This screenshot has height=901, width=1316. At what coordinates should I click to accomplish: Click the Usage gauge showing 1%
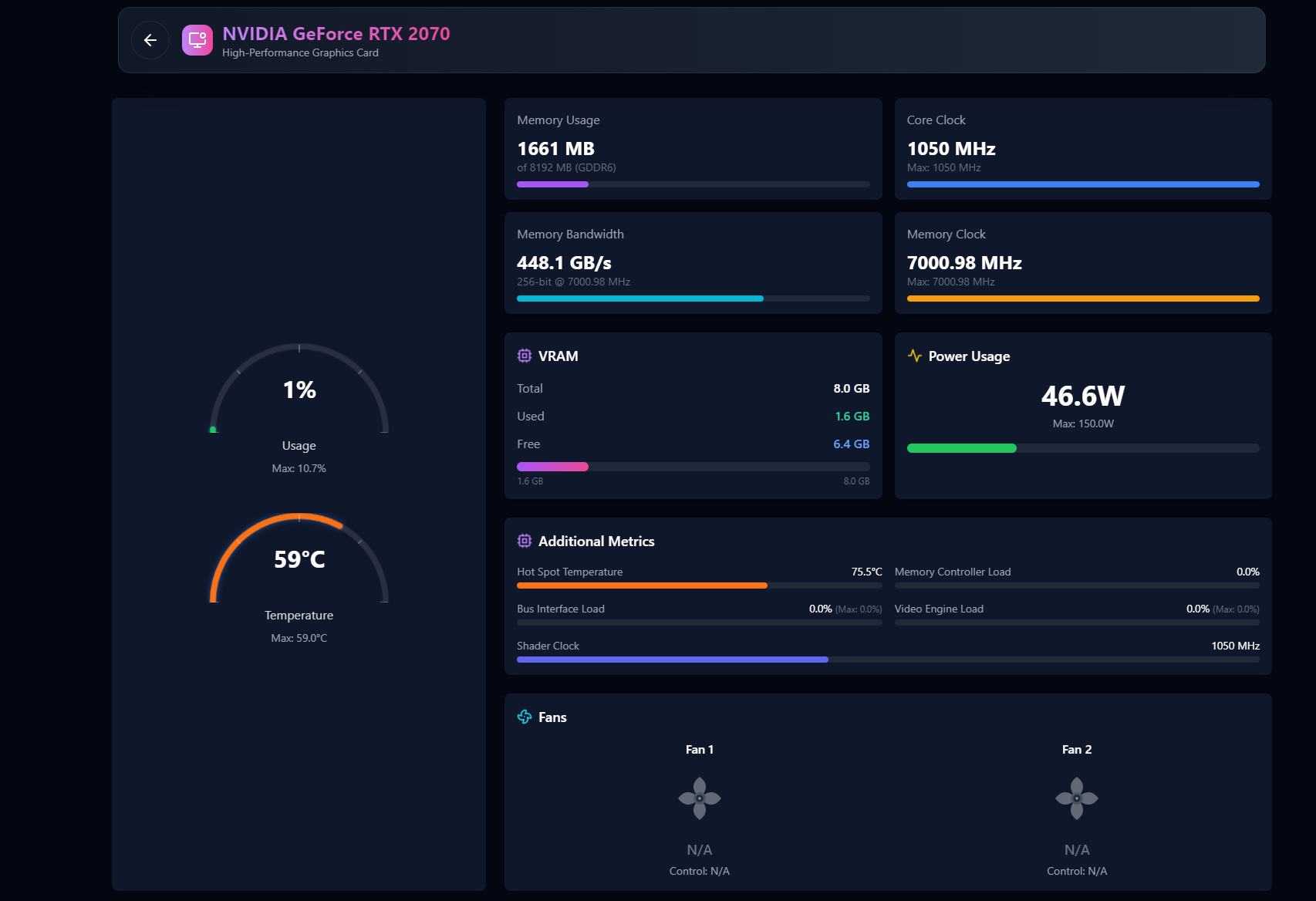[299, 391]
